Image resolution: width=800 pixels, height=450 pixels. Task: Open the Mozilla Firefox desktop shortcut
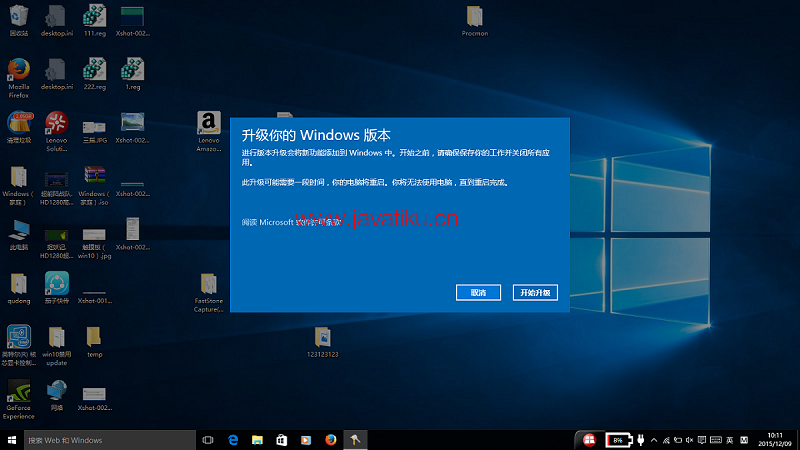(x=18, y=78)
